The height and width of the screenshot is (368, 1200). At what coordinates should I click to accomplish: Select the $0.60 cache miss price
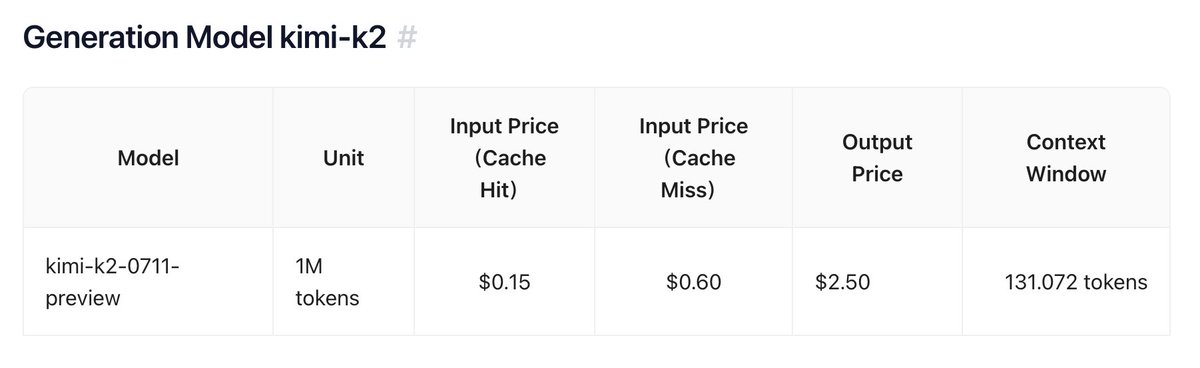tap(693, 282)
